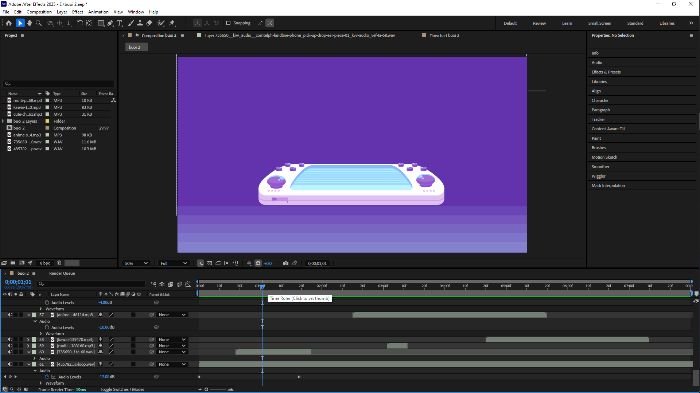This screenshot has width=700, height=393.
Task: Open the Align panel
Action: 596,91
